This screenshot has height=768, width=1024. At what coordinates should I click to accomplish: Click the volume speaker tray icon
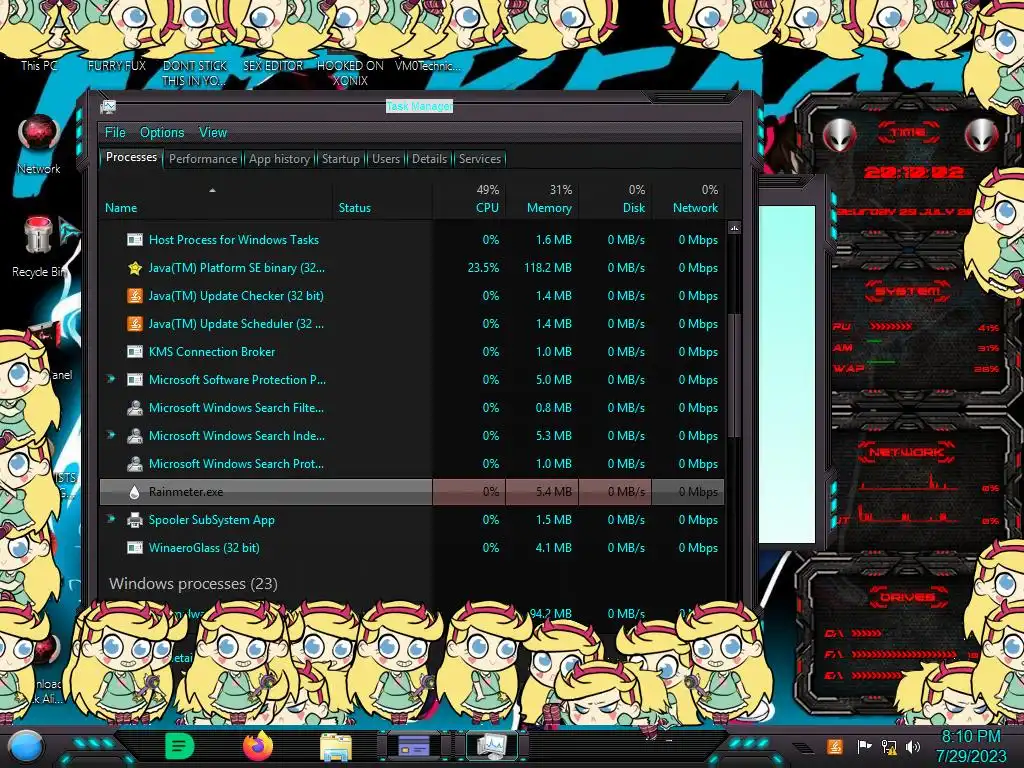913,746
